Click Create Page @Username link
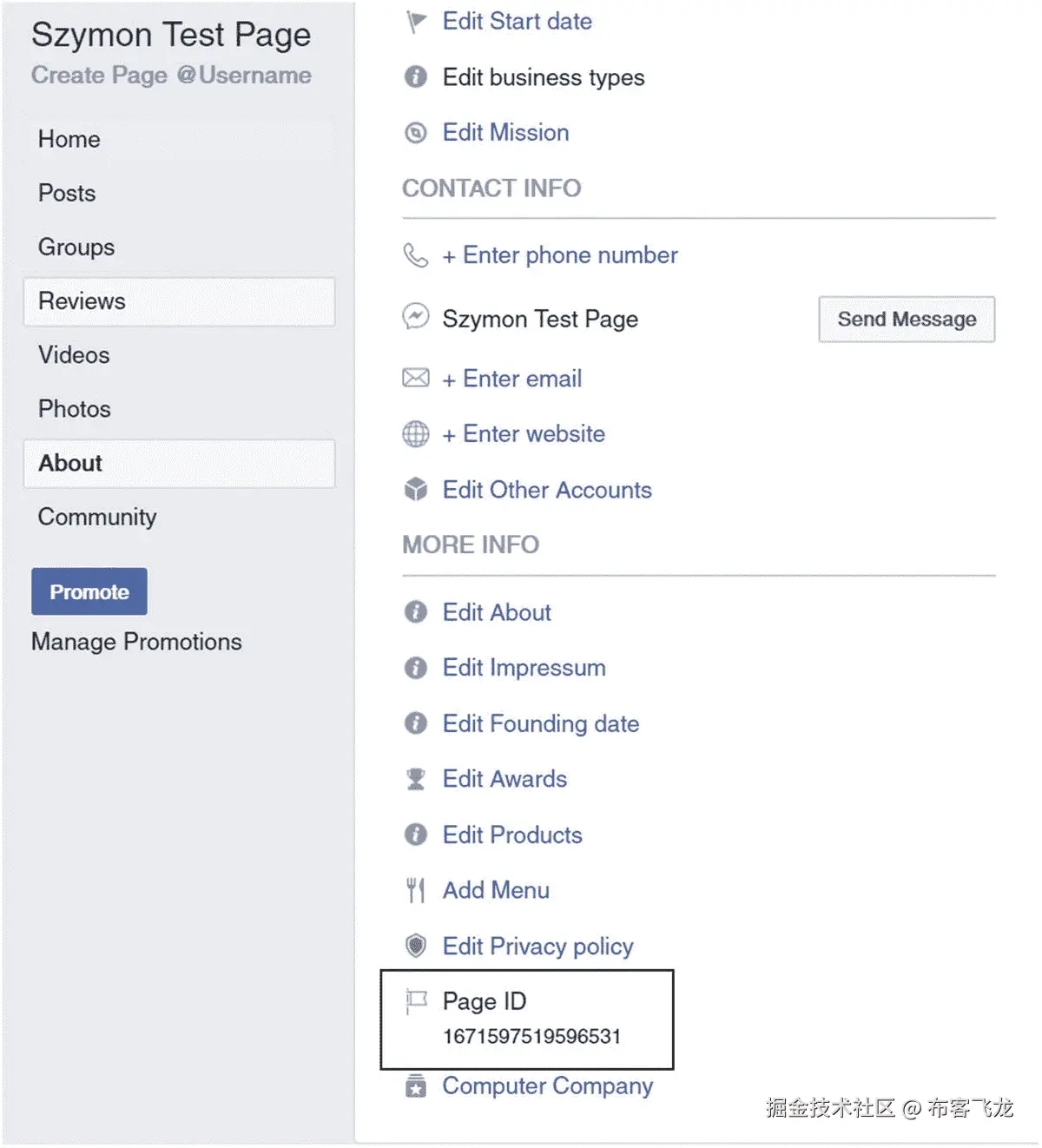The width and height of the screenshot is (1042, 1148). (171, 76)
